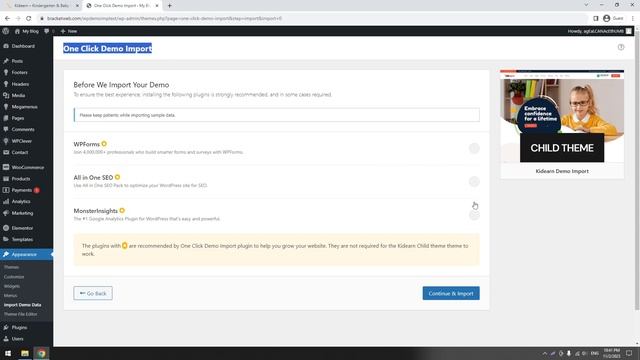The width and height of the screenshot is (640, 360).
Task: Close the One Click Demo Import tab
Action: (157, 6)
